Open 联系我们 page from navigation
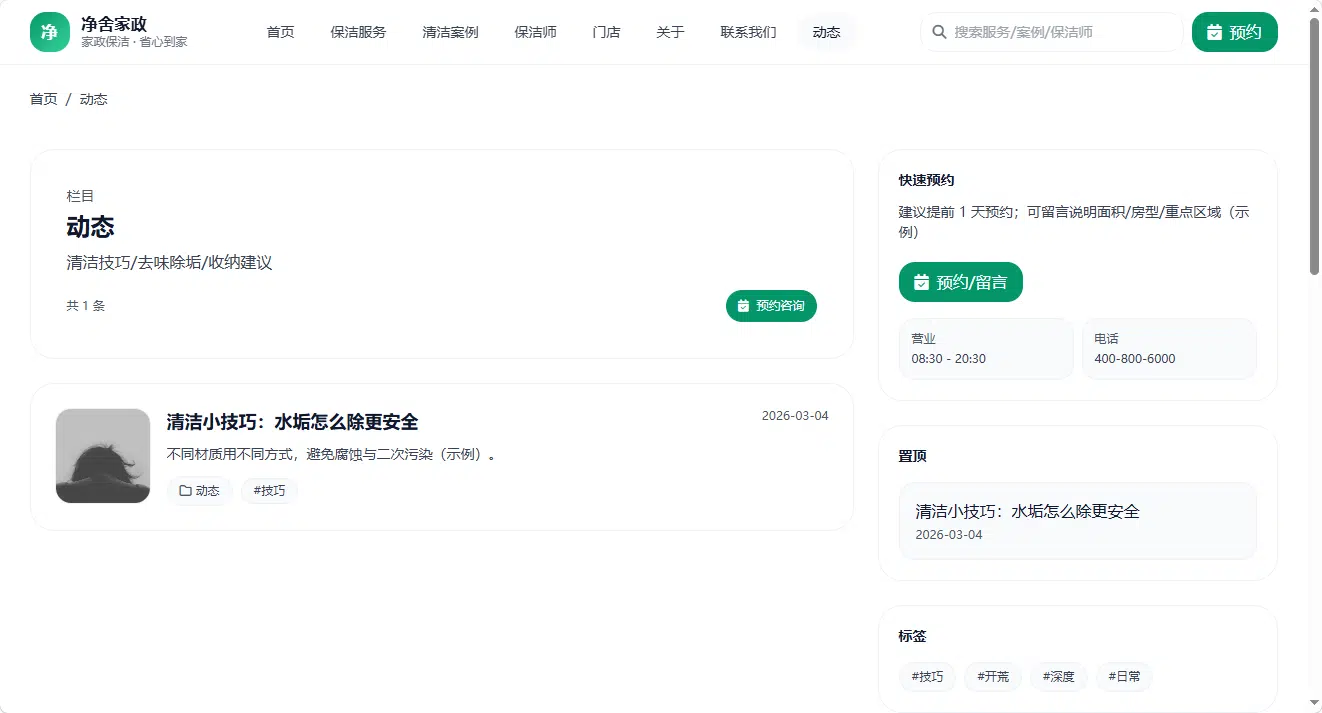Viewport: 1322px width, 713px height. [x=748, y=32]
